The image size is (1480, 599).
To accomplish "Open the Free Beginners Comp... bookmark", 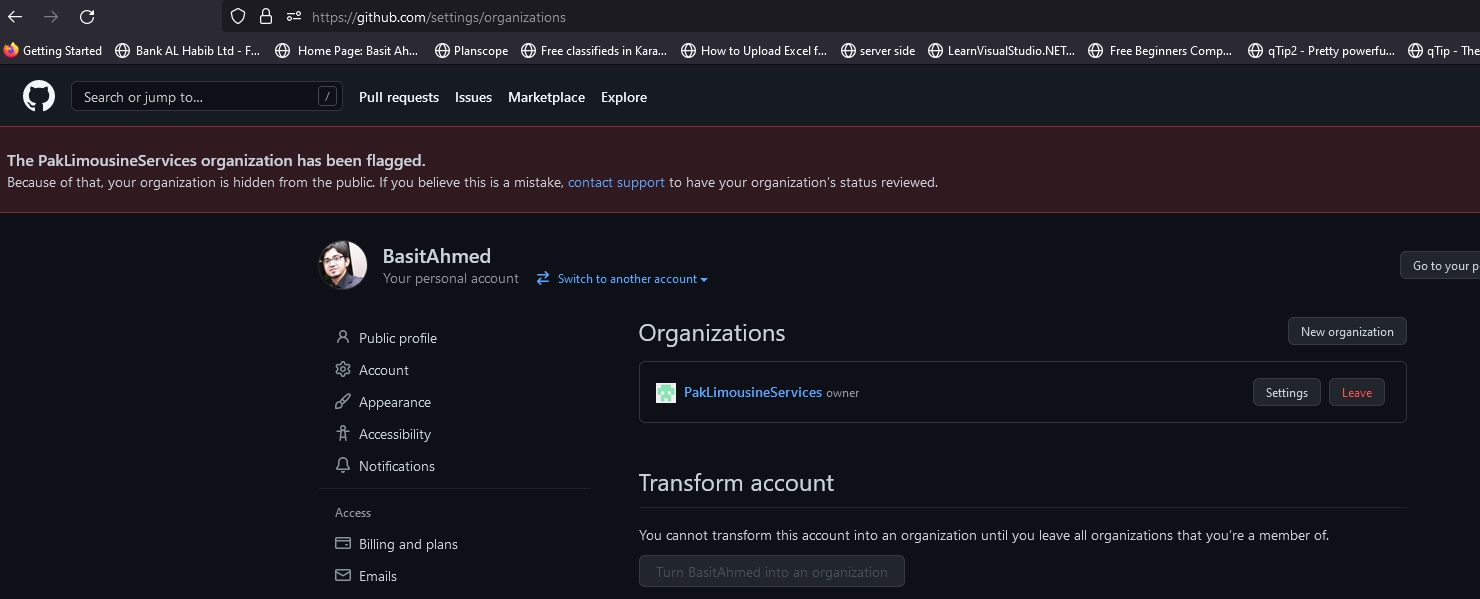I will [x=1160, y=50].
